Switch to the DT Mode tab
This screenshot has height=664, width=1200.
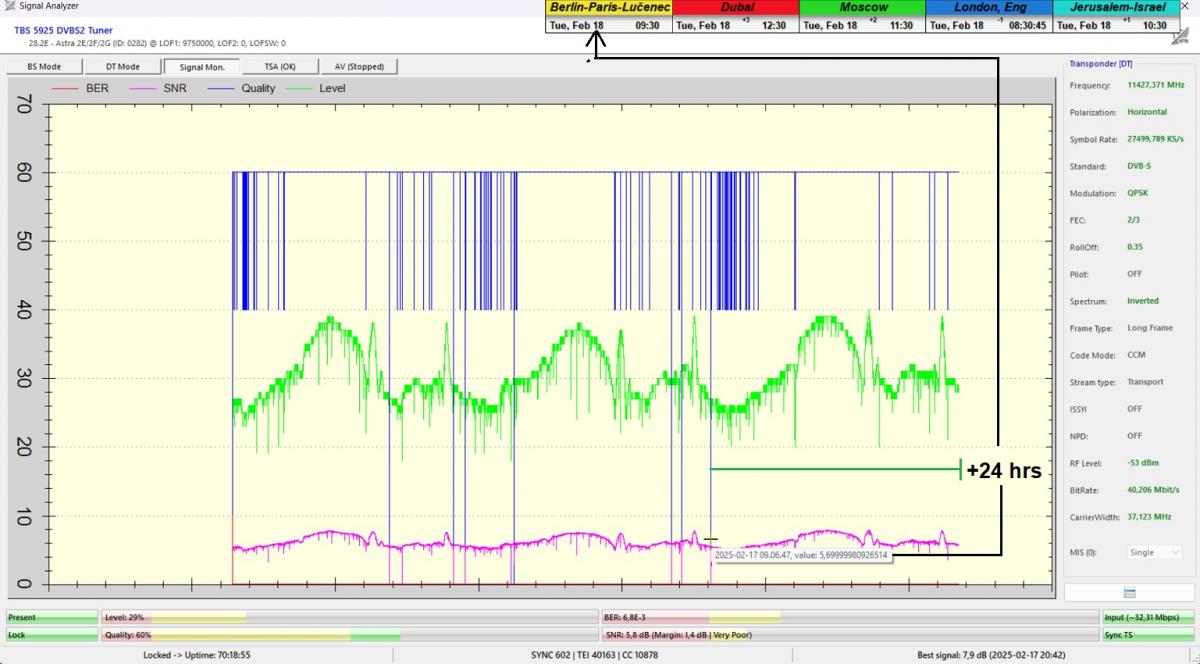click(123, 67)
